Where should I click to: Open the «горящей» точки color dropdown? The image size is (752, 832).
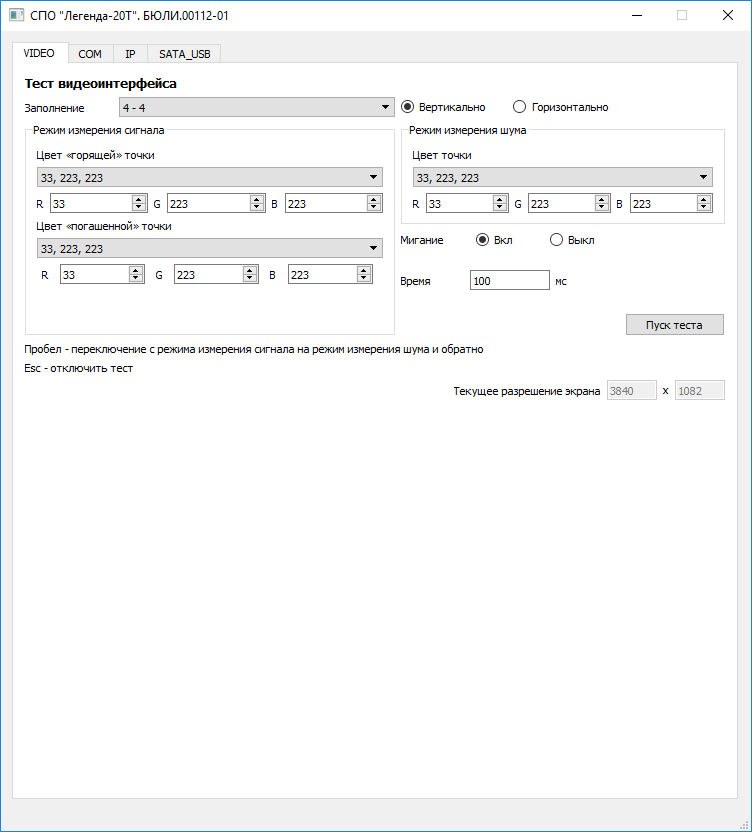click(x=209, y=178)
